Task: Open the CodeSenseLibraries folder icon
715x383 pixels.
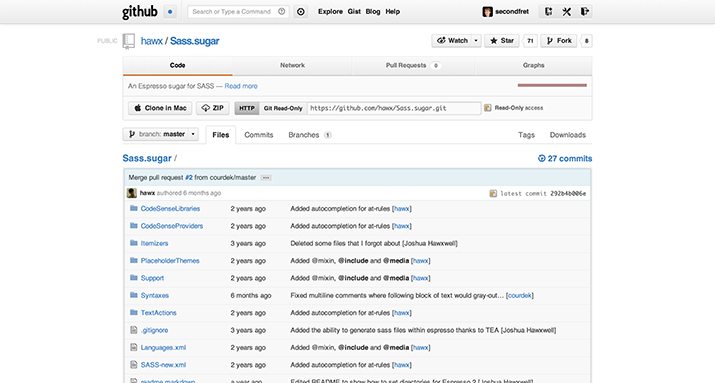Action: pos(134,208)
